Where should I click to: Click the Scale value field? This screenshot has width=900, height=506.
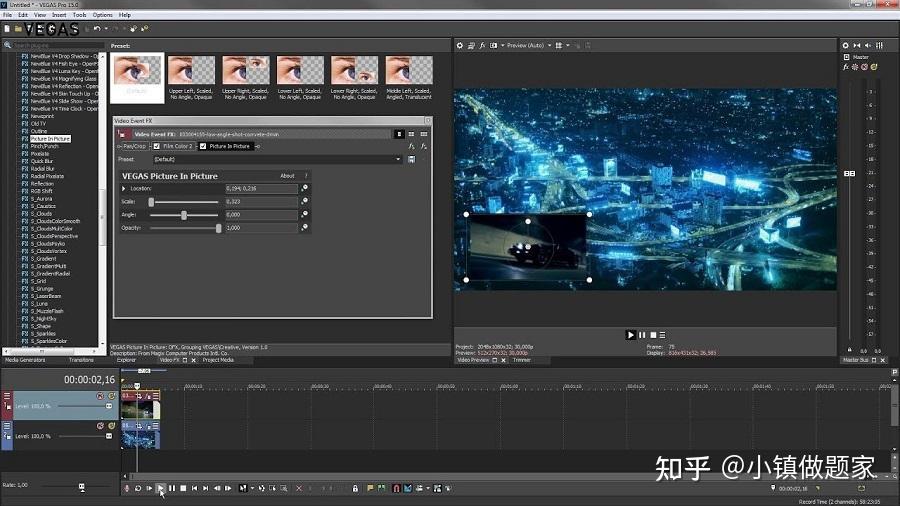click(x=261, y=202)
